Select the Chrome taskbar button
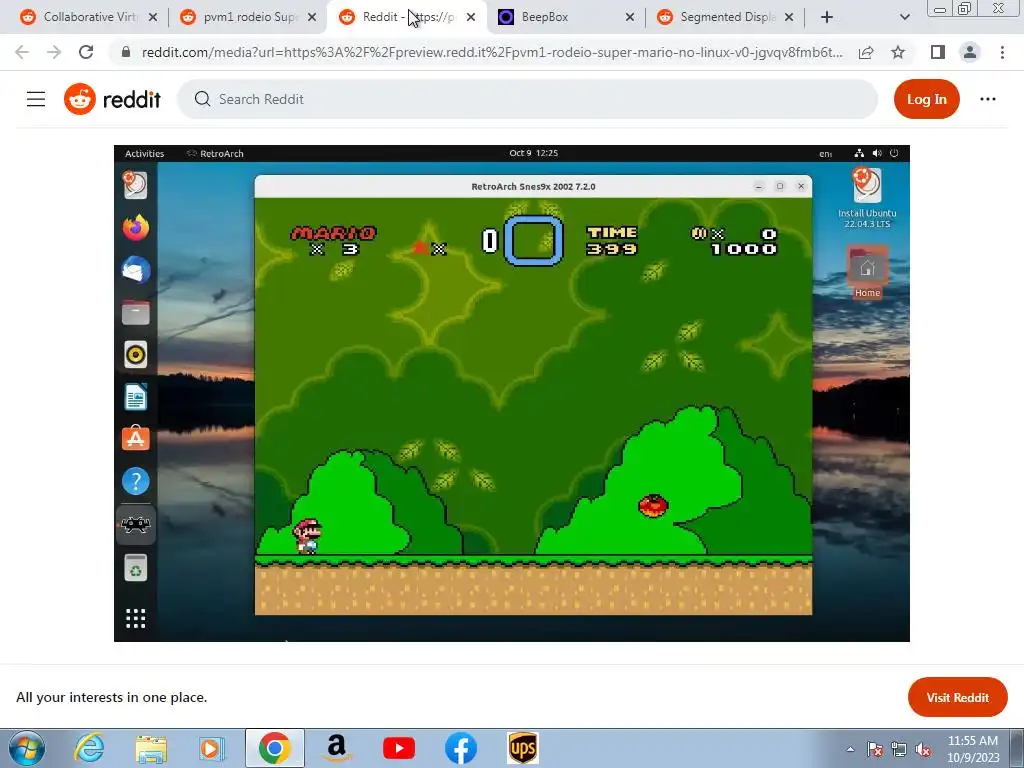The height and width of the screenshot is (768, 1024). [x=274, y=748]
